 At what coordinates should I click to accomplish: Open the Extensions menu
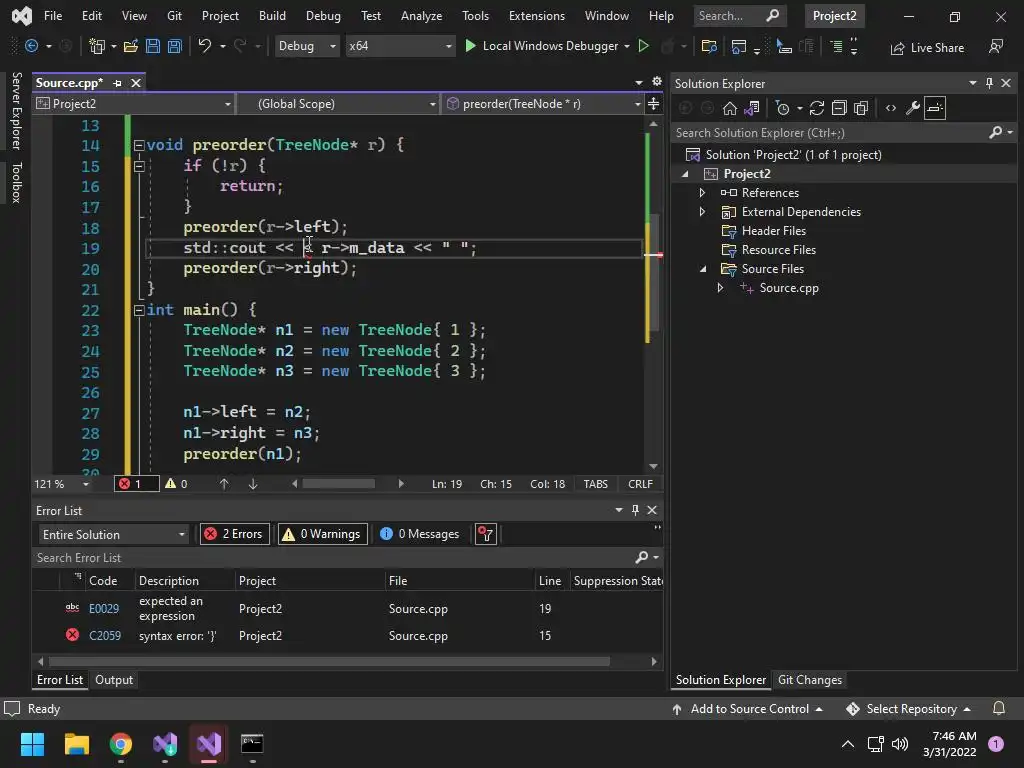pyautogui.click(x=537, y=16)
